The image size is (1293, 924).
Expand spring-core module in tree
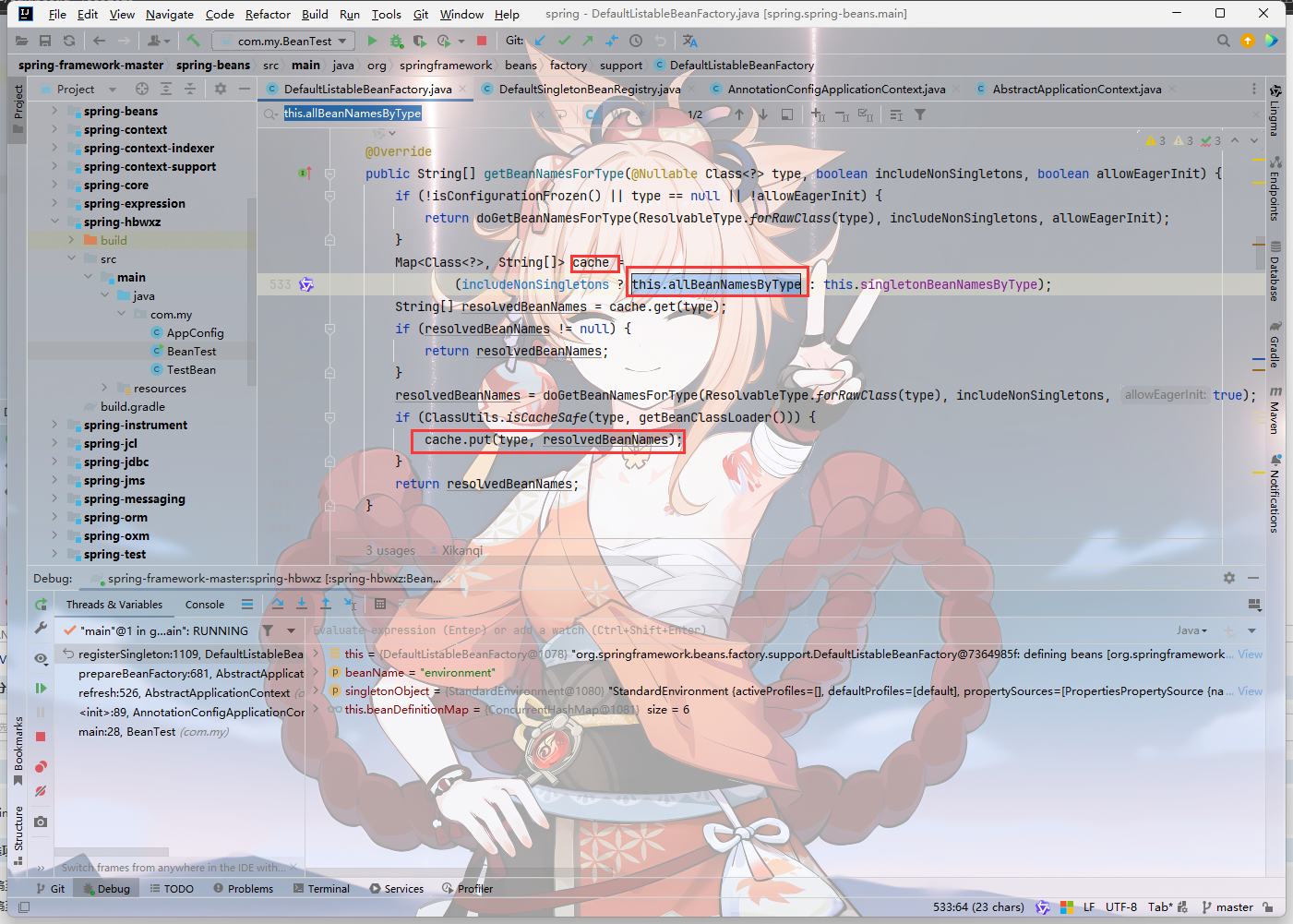(x=54, y=185)
